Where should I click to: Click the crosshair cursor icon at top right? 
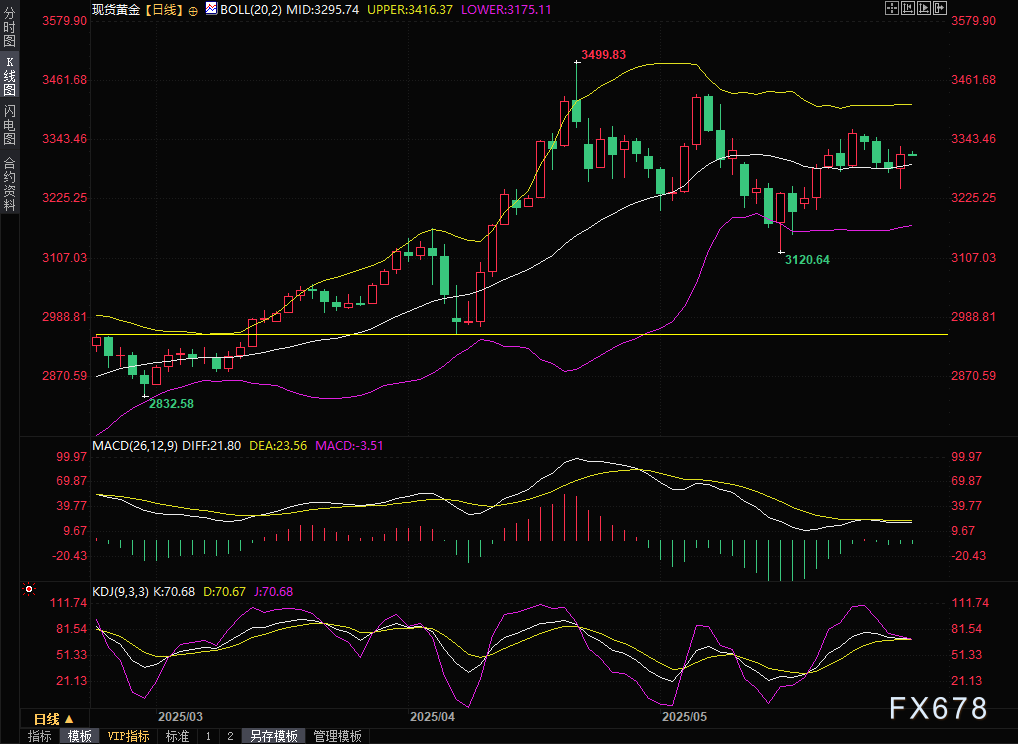893,8
